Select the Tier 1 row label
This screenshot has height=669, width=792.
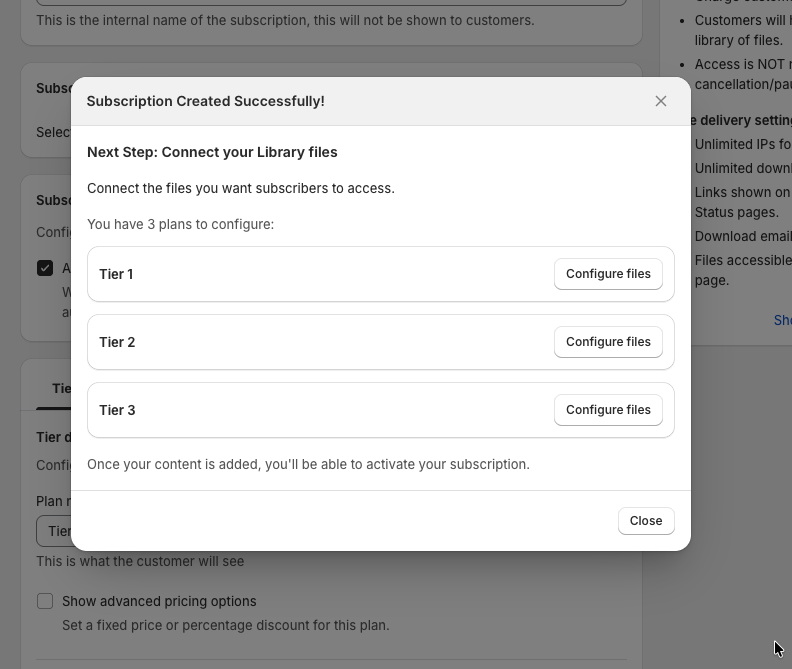[x=116, y=274]
